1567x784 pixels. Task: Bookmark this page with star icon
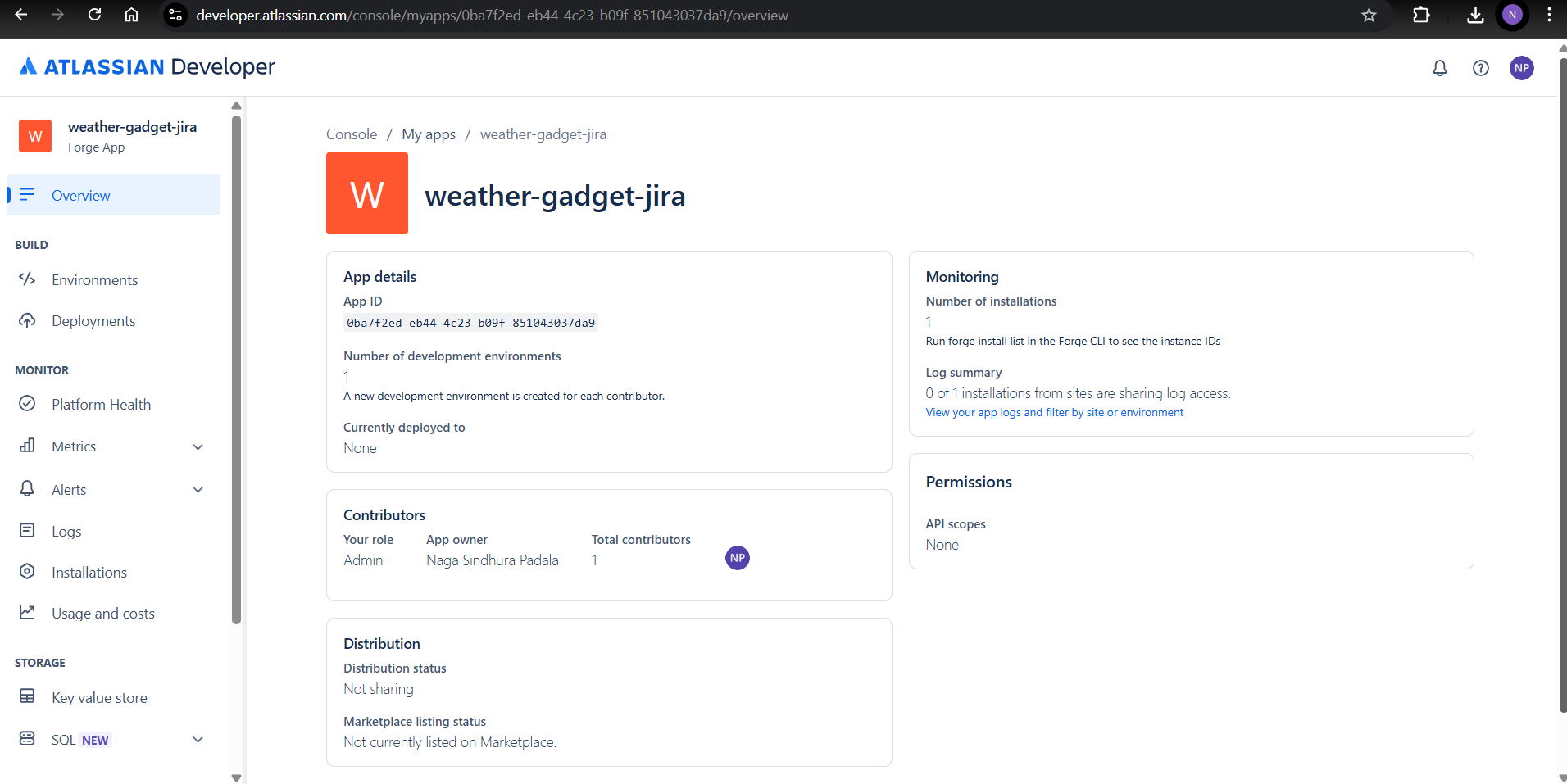coord(1369,15)
